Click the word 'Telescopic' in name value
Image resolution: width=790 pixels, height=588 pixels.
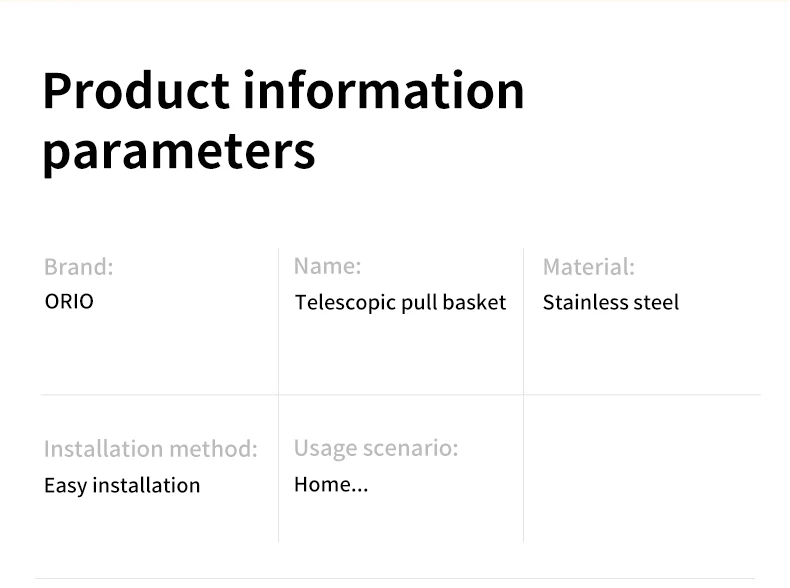(344, 302)
